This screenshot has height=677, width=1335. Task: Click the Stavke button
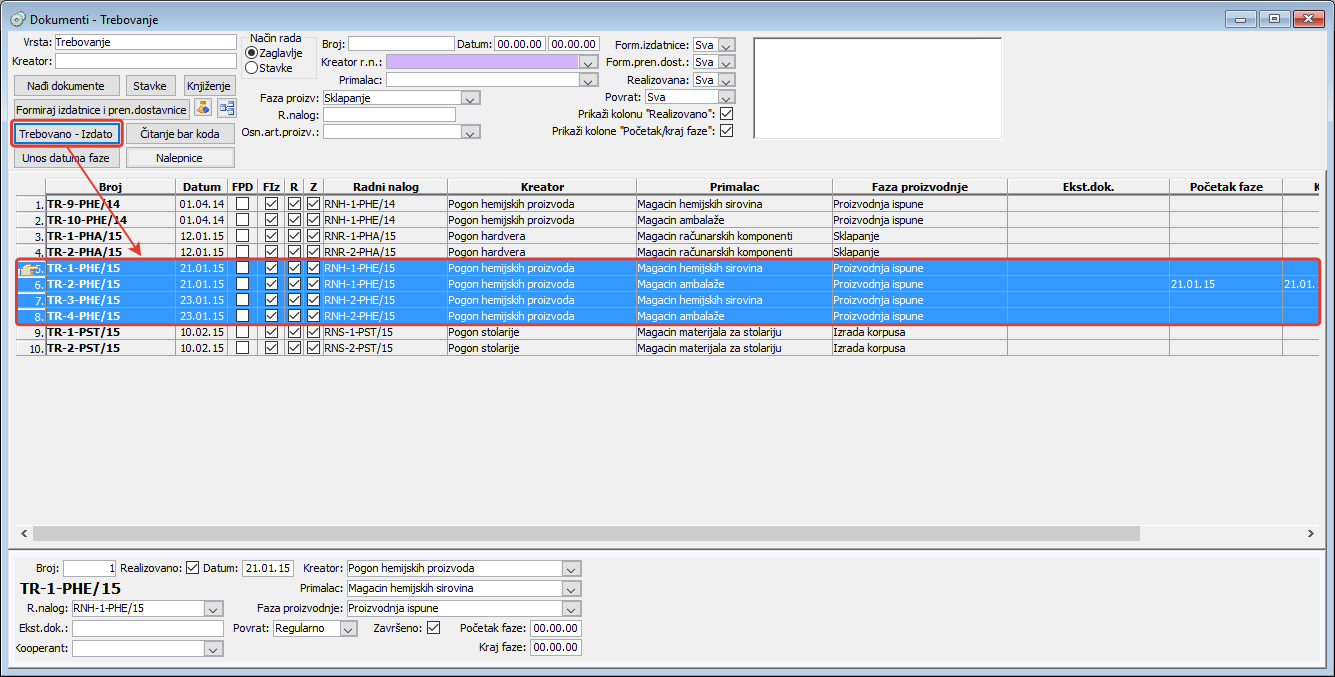[x=150, y=86]
